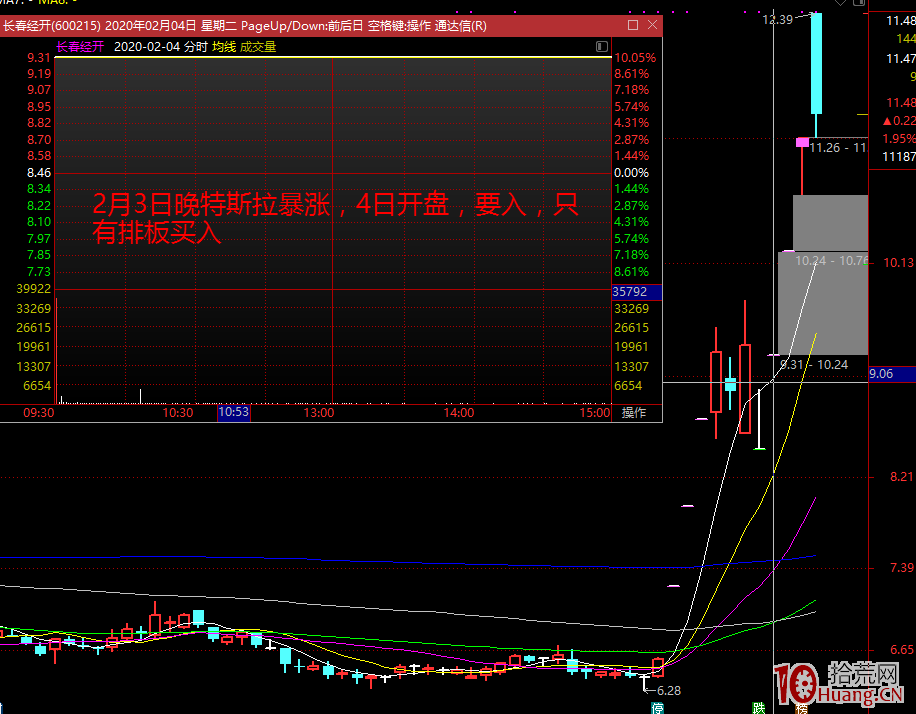The height and width of the screenshot is (714, 916).
Task: Click the 39922 volume axis label on left
Action: [33, 289]
